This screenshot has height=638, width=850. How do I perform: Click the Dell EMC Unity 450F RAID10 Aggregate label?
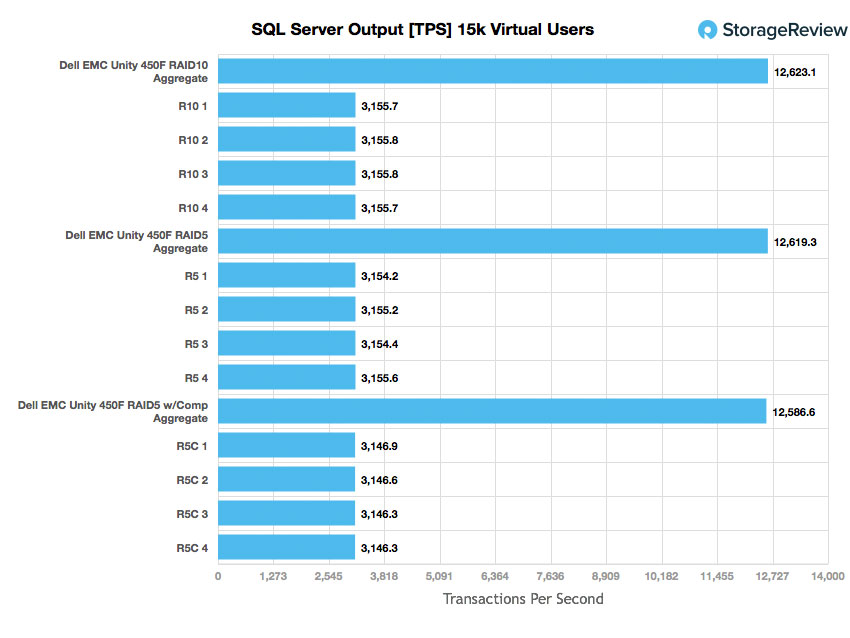pyautogui.click(x=133, y=72)
